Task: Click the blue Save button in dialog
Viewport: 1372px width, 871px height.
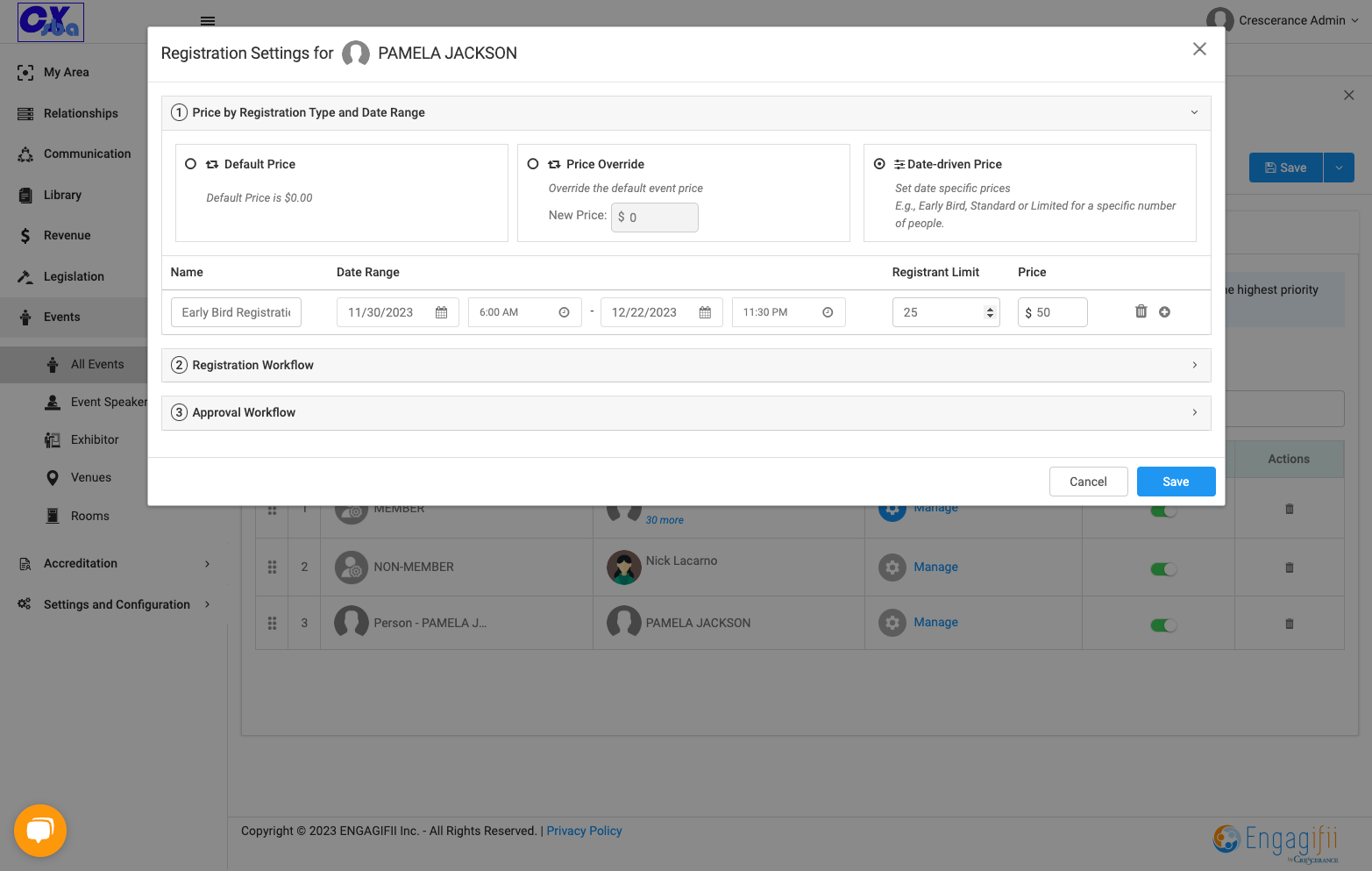Action: click(1176, 482)
